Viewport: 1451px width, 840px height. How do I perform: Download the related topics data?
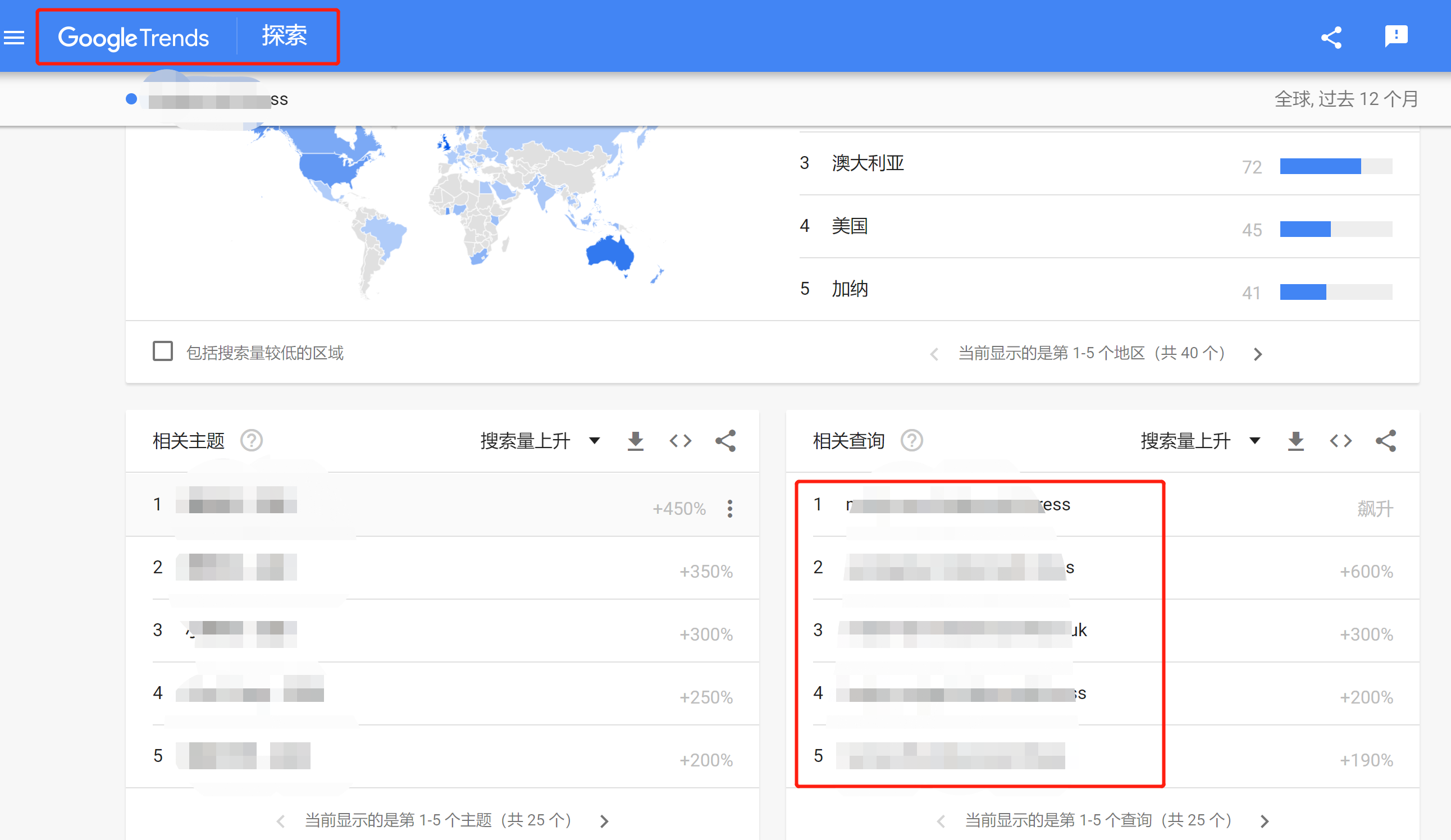click(635, 440)
